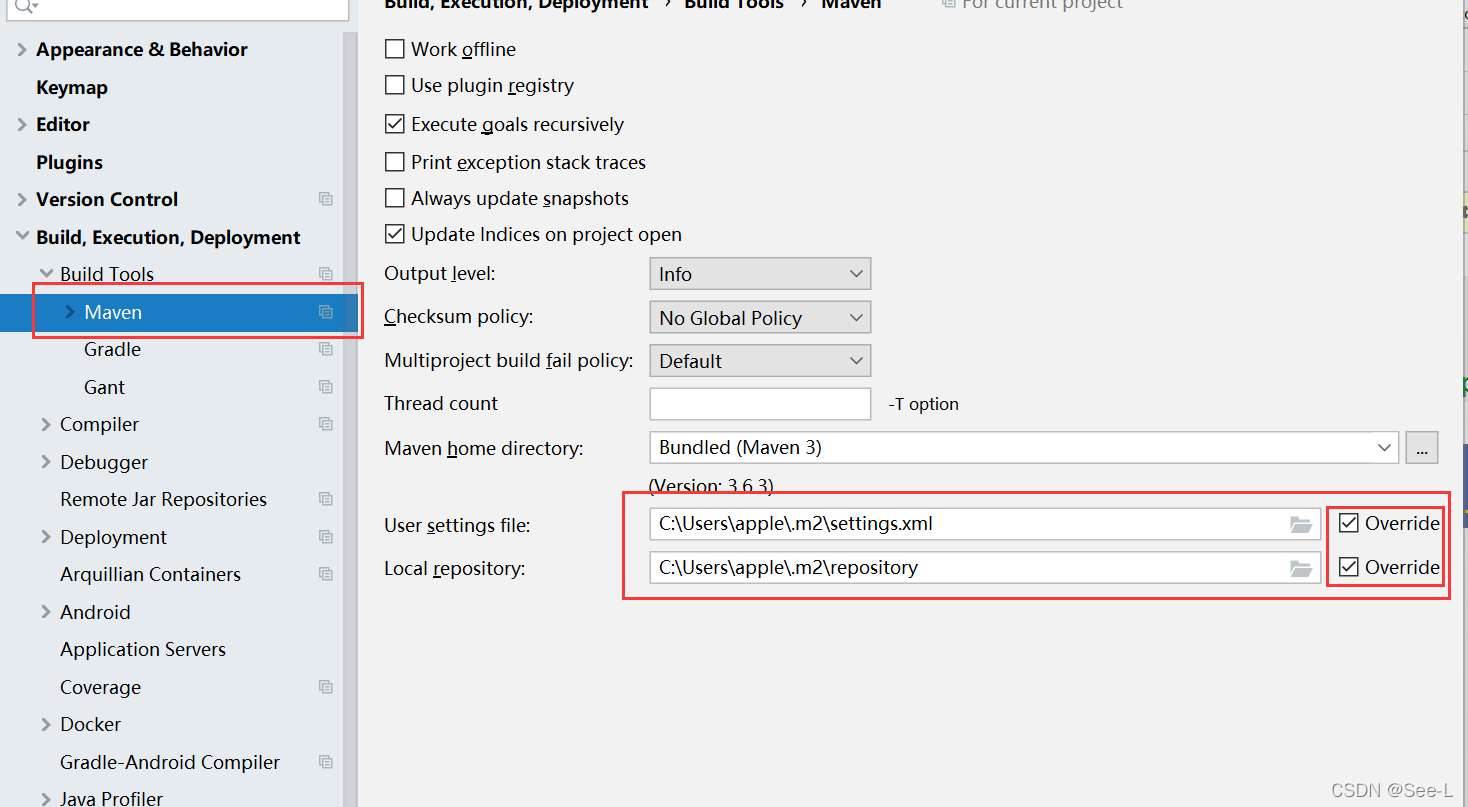1468x807 pixels.
Task: Open Application Servers page
Action: [143, 649]
